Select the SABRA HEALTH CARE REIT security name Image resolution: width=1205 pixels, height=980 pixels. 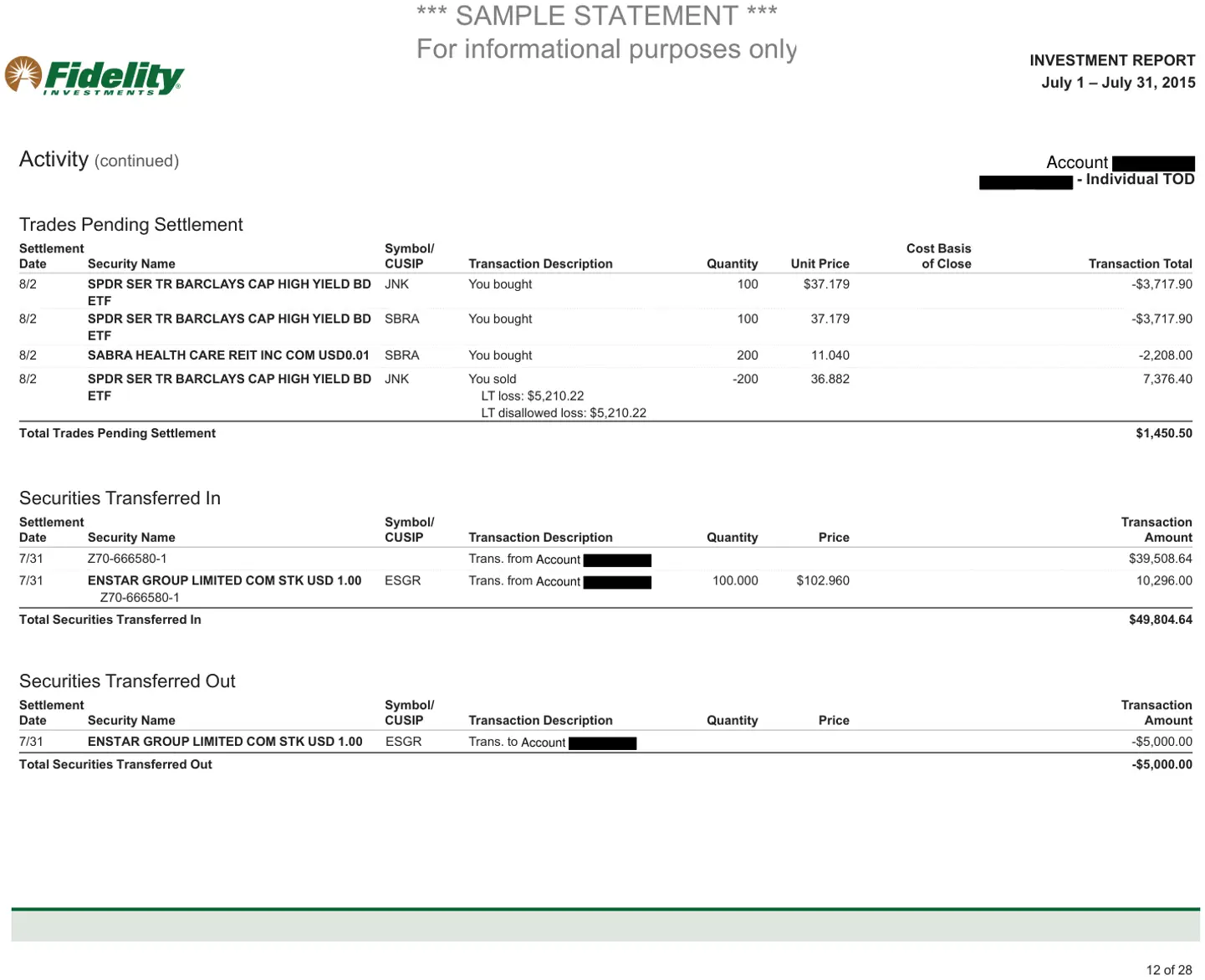point(228,355)
